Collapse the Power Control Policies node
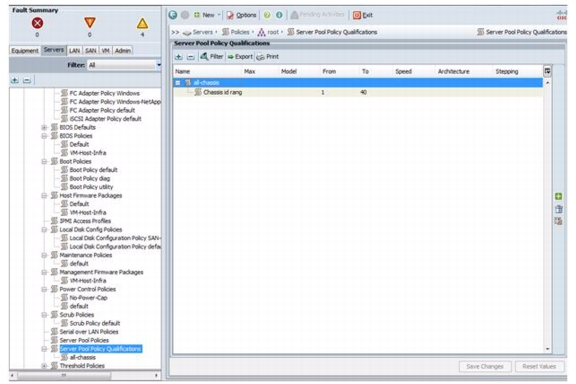The image size is (576, 384). coord(44,289)
